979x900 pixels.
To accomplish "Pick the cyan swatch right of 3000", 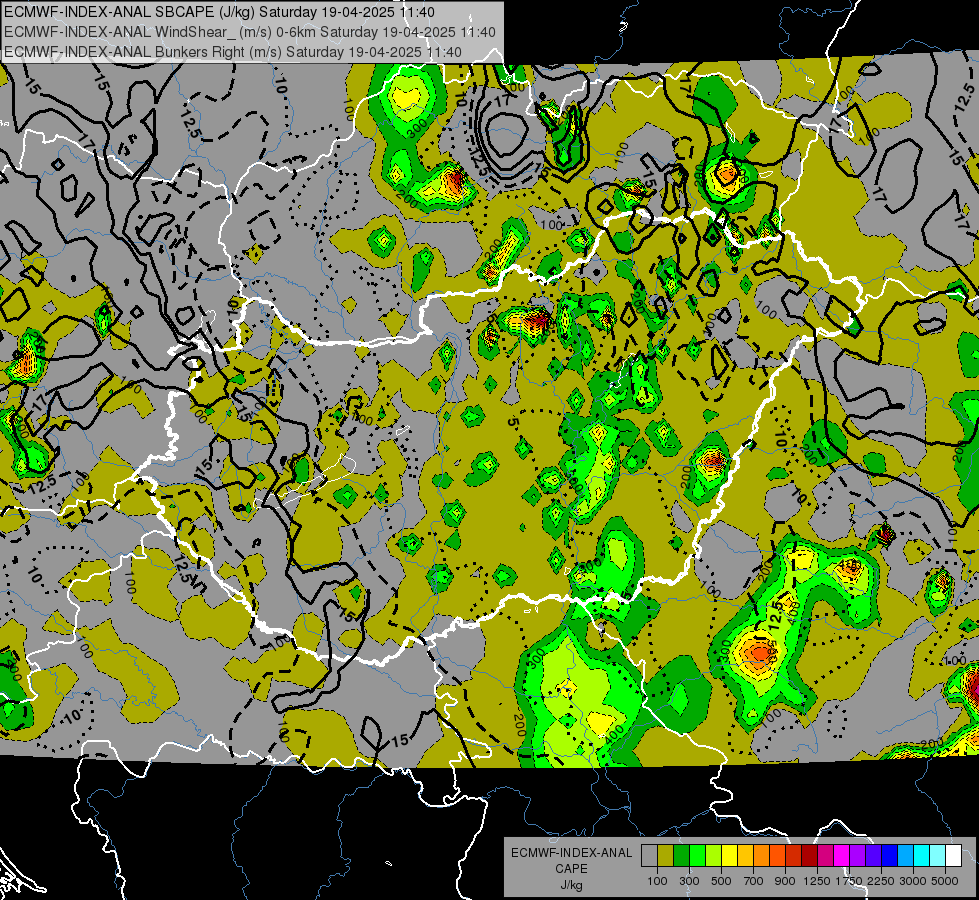I will 922,855.
